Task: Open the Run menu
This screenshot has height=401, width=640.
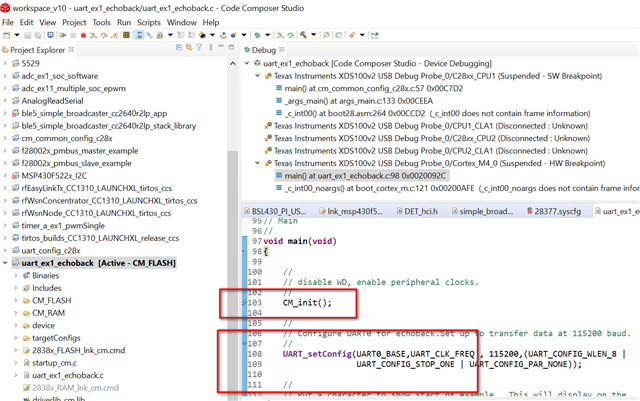Action: coord(123,21)
